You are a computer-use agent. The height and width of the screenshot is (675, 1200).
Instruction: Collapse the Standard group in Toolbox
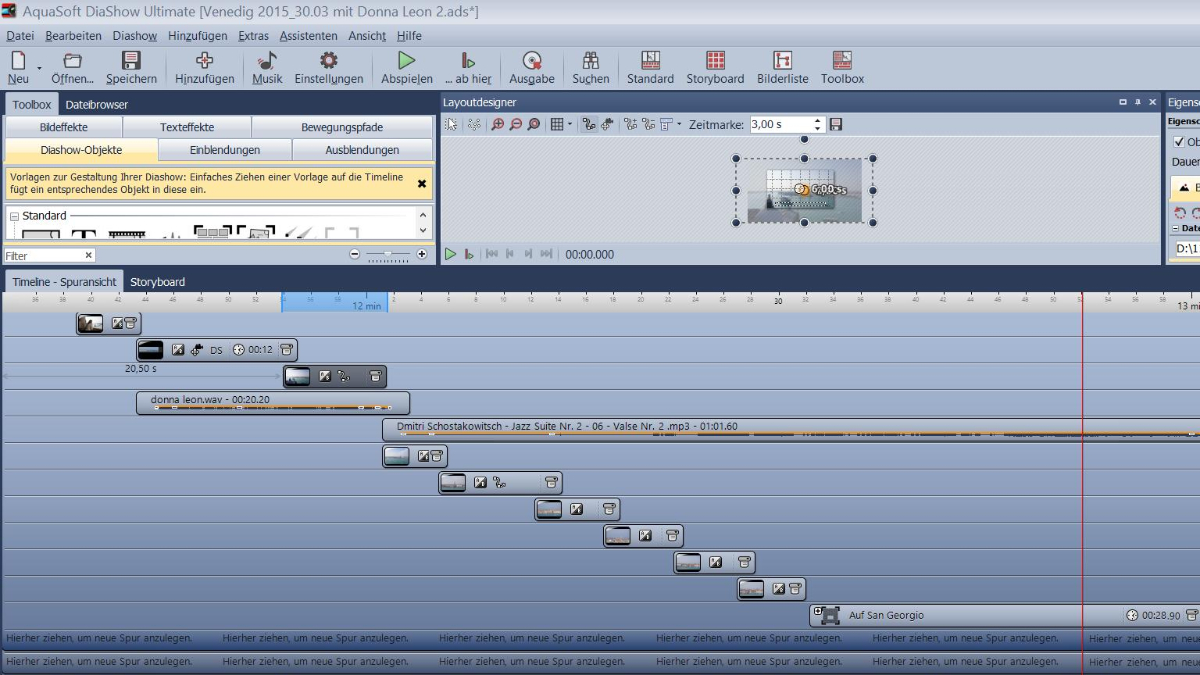pyautogui.click(x=15, y=216)
